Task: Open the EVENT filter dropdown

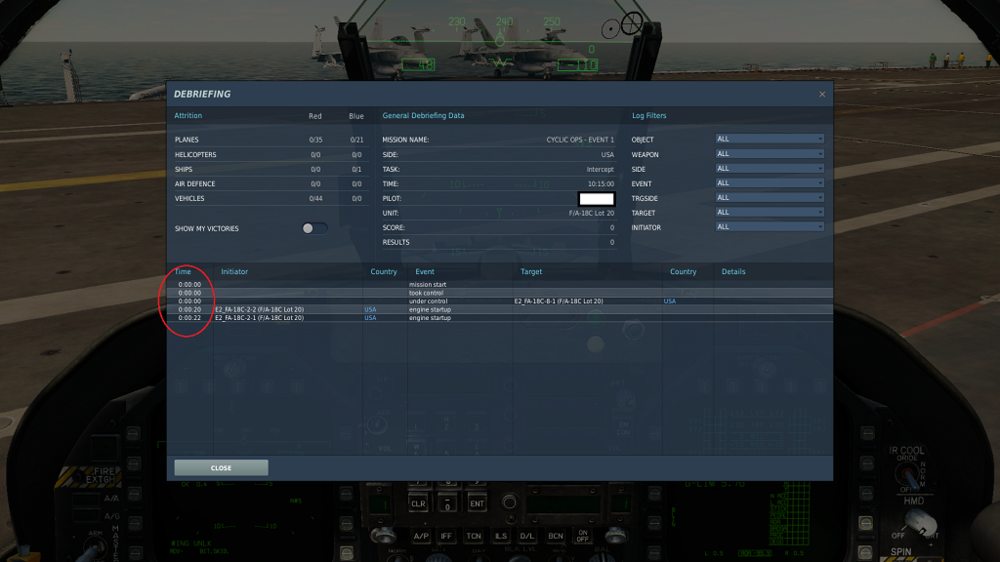Action: tap(769, 183)
